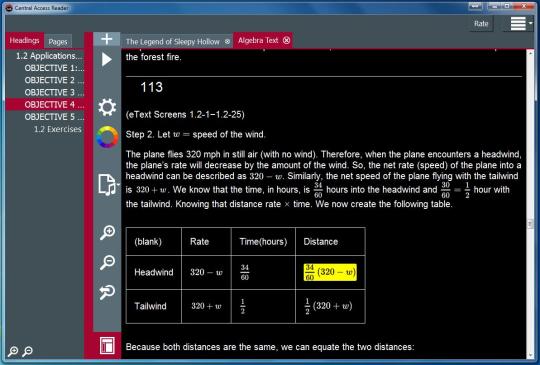The height and width of the screenshot is (365, 540).
Task: Toggle the navigation panel layout icon
Action: coord(107,345)
